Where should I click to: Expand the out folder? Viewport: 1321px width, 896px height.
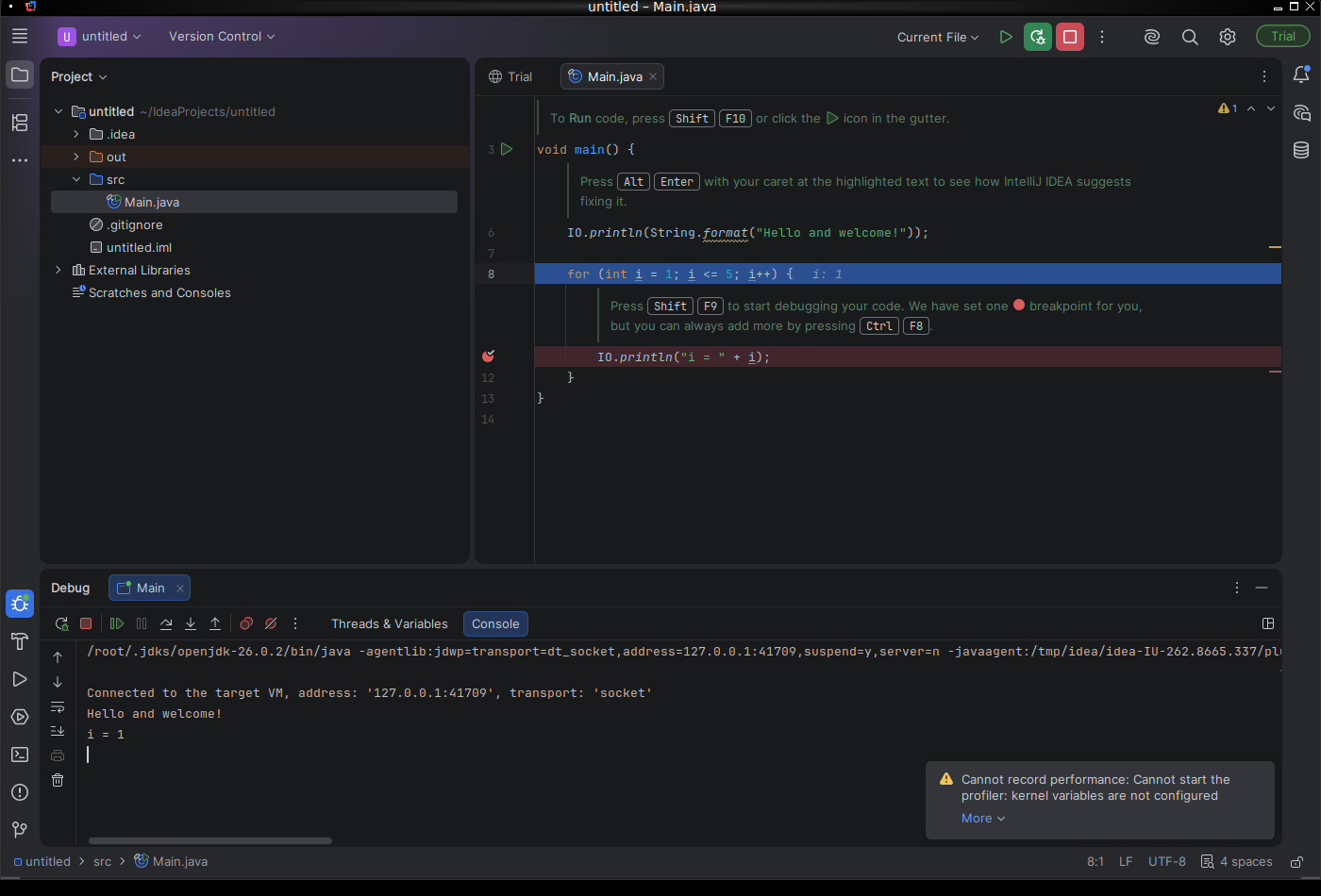76,157
